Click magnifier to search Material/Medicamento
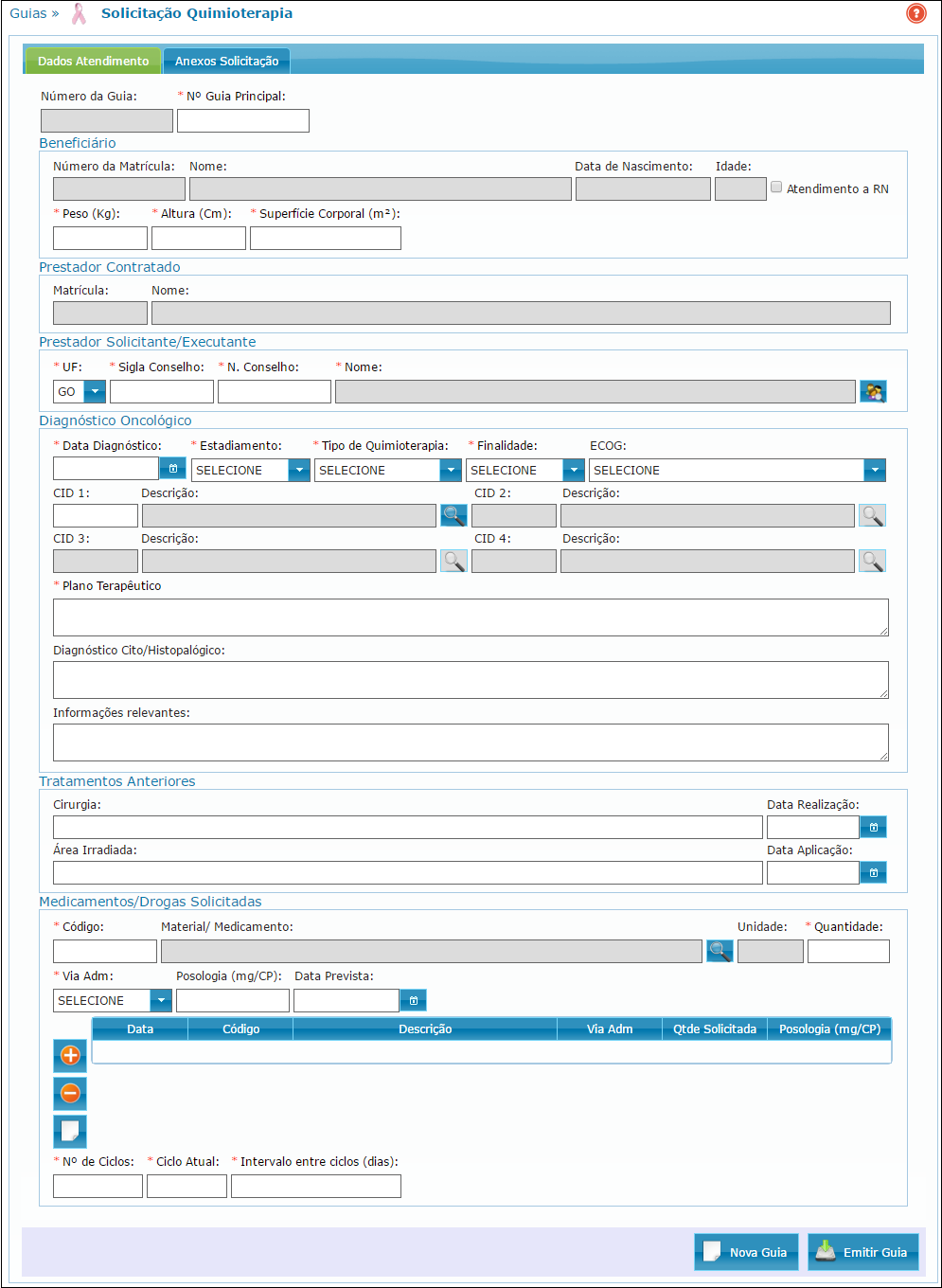This screenshot has width=942, height=1288. tap(720, 951)
